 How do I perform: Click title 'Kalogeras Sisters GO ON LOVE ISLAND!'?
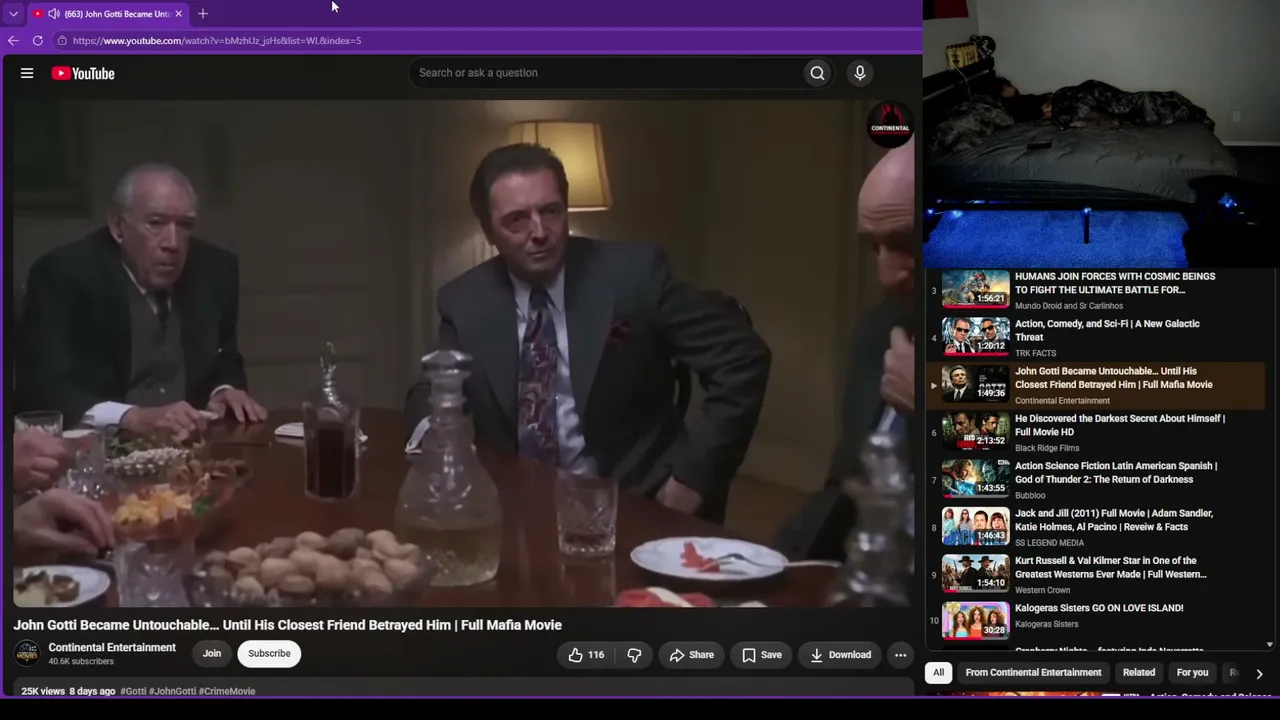click(x=1099, y=608)
